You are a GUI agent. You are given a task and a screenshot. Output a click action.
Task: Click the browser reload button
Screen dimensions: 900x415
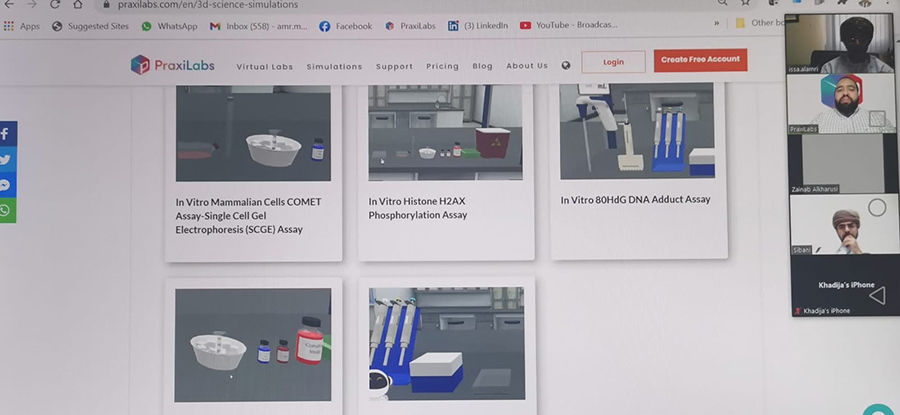pos(55,4)
